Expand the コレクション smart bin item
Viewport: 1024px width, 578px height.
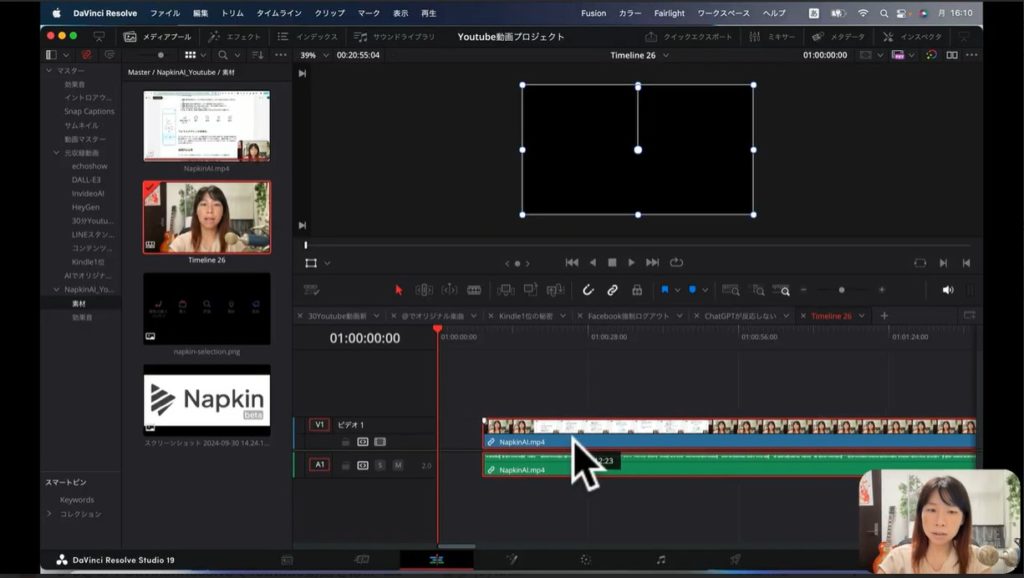[50, 514]
